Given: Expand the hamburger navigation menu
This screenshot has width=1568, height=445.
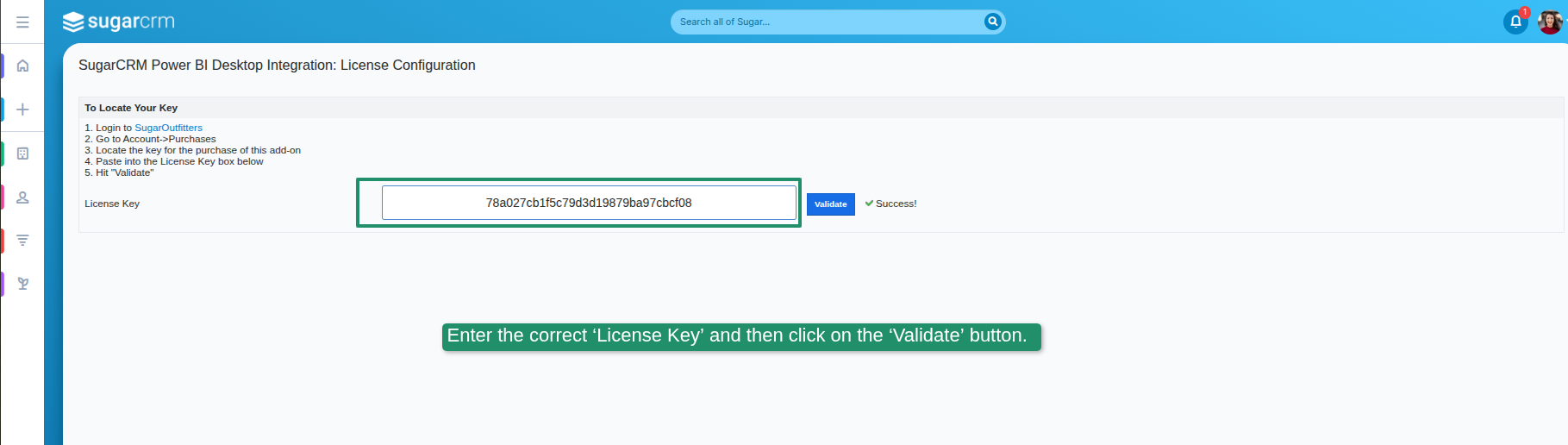Looking at the screenshot, I should click(22, 22).
